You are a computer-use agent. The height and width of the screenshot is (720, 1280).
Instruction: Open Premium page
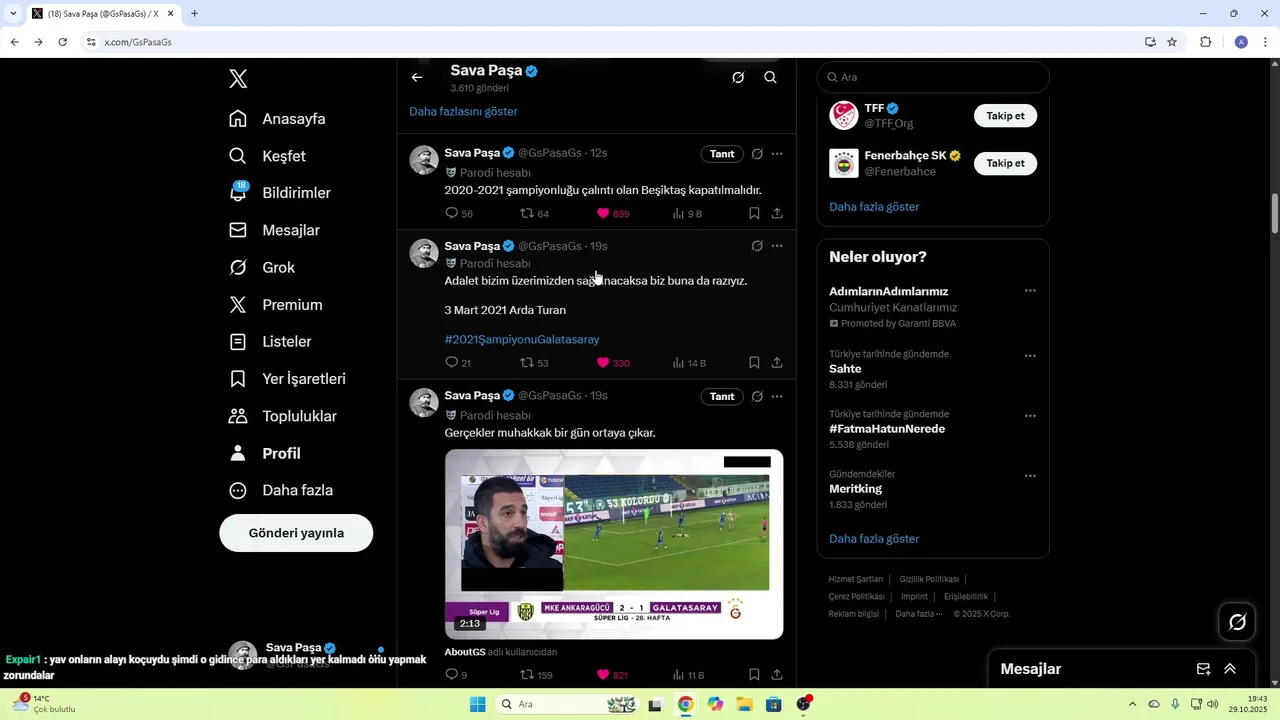pyautogui.click(x=275, y=305)
